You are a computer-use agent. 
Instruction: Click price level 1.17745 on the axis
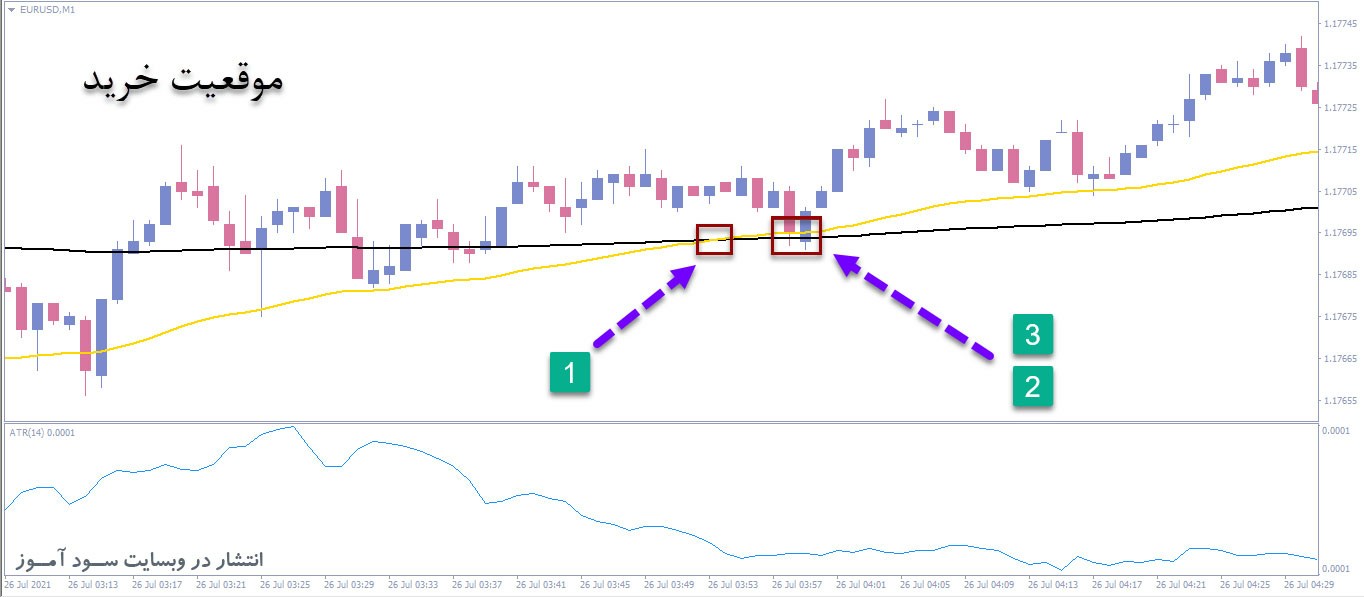coord(1340,23)
